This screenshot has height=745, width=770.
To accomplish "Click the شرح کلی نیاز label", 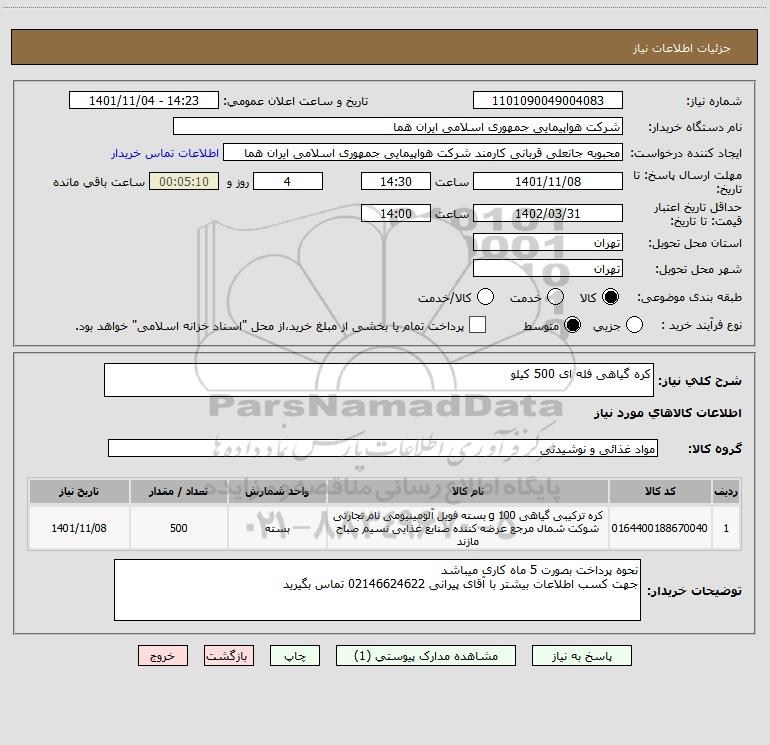I will (700, 381).
